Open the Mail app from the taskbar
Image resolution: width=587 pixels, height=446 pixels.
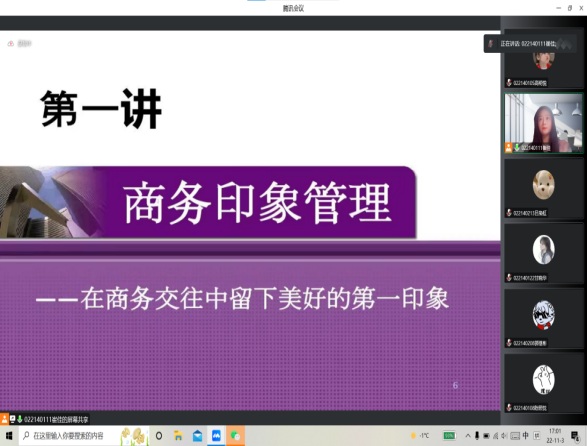[197, 436]
